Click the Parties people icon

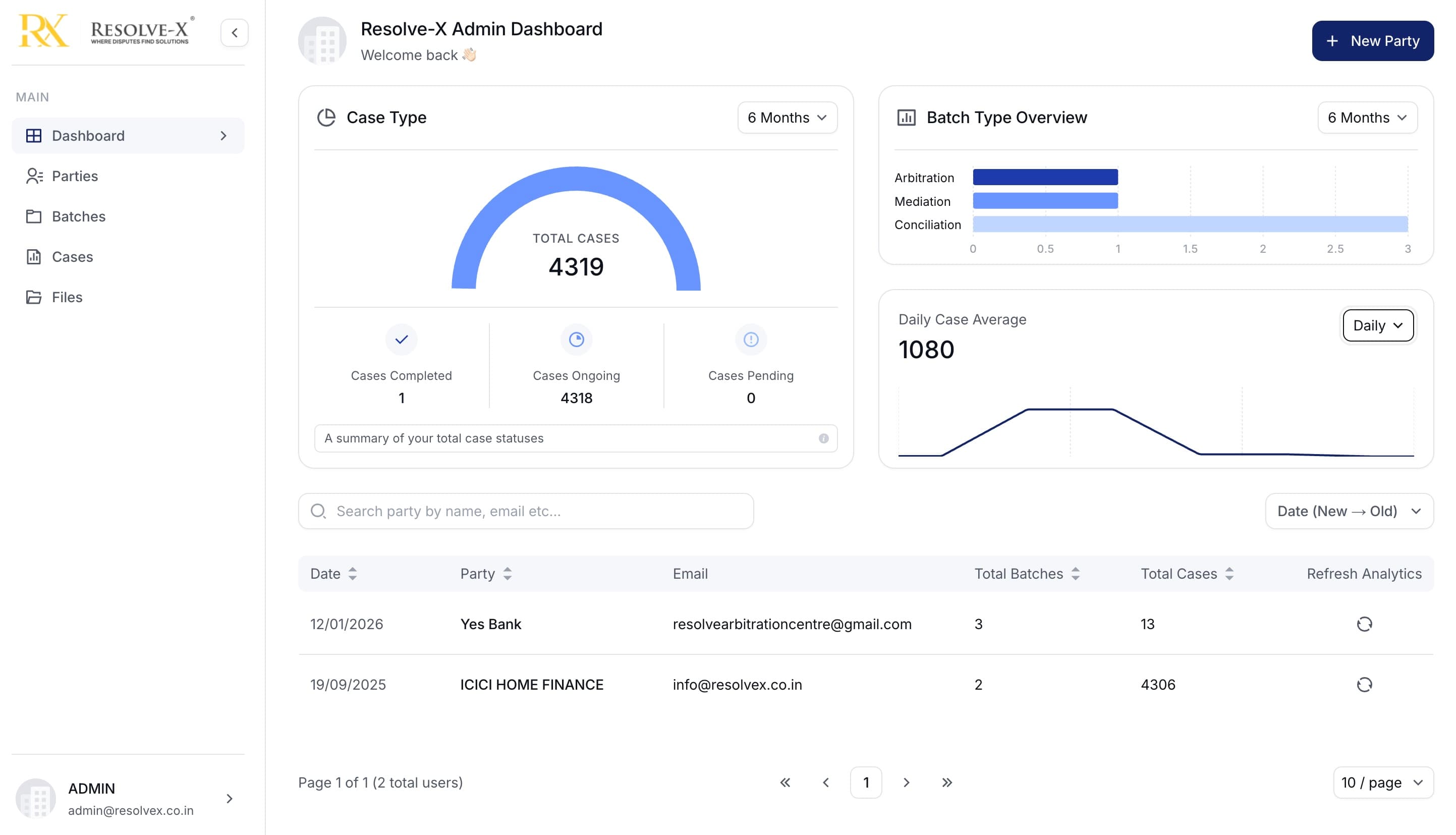[34, 176]
